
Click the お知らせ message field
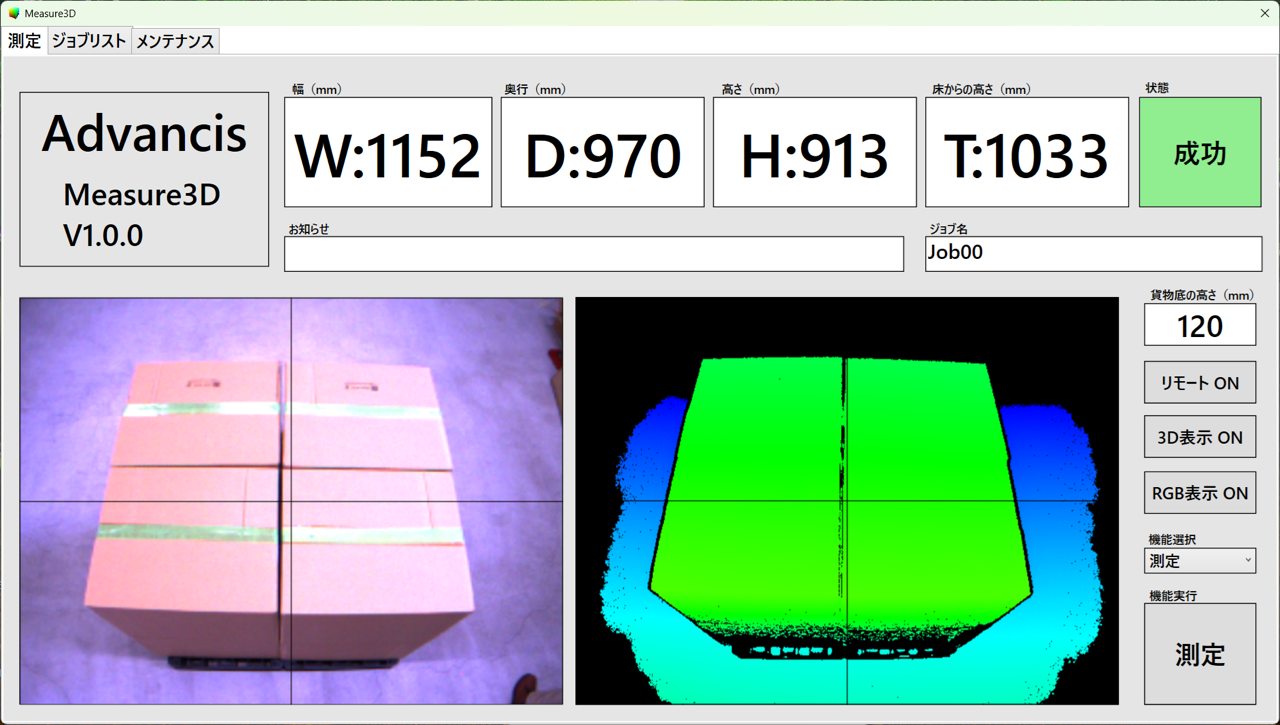594,254
